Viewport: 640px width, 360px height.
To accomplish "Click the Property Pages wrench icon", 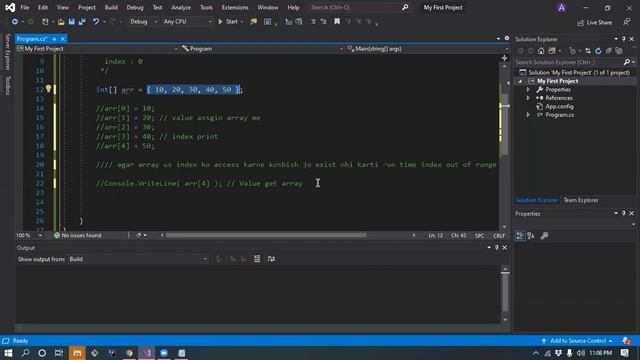I will tap(544, 236).
